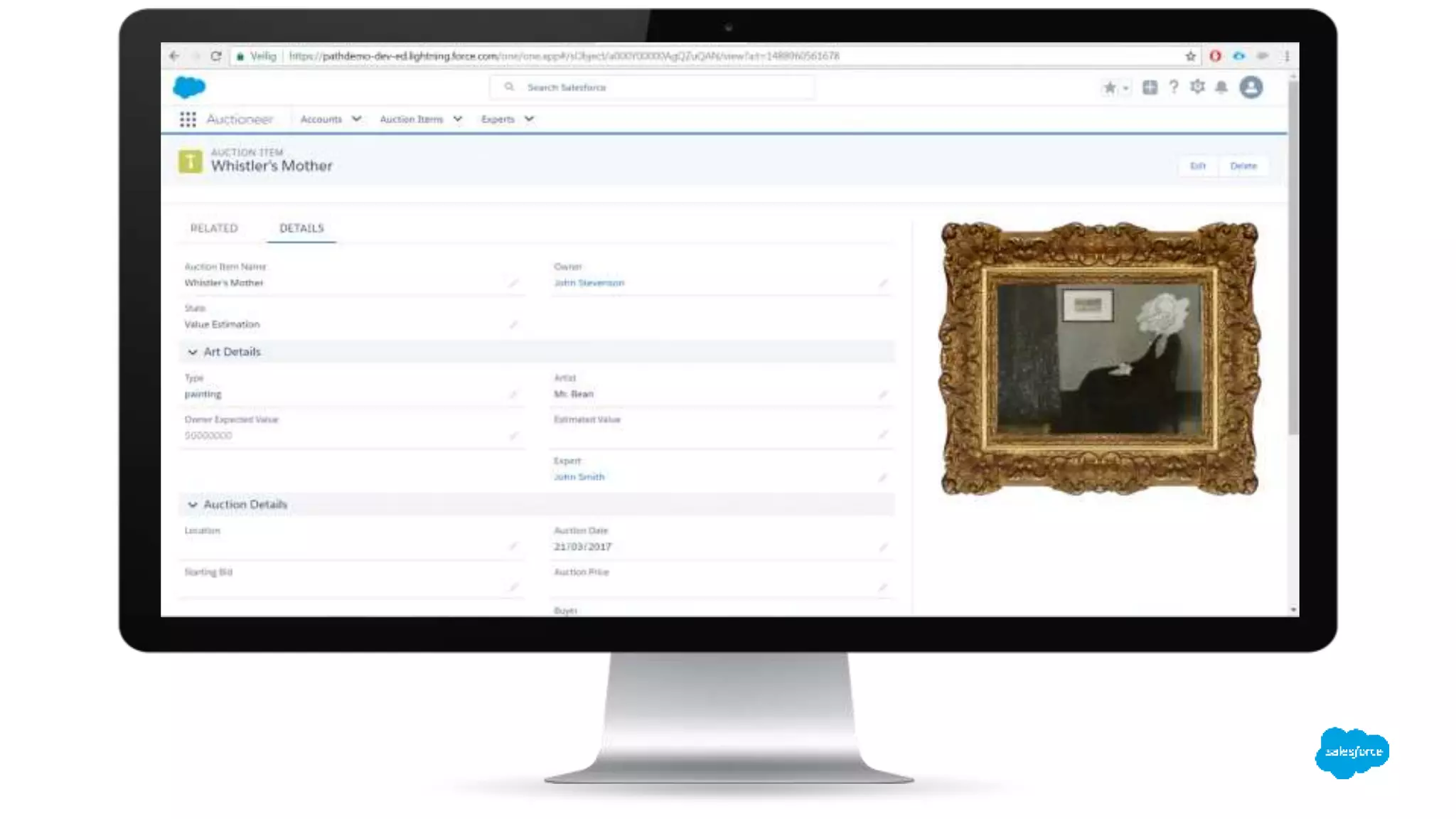This screenshot has height=819, width=1456.
Task: Click the Auction Item record icon
Action: [x=190, y=161]
